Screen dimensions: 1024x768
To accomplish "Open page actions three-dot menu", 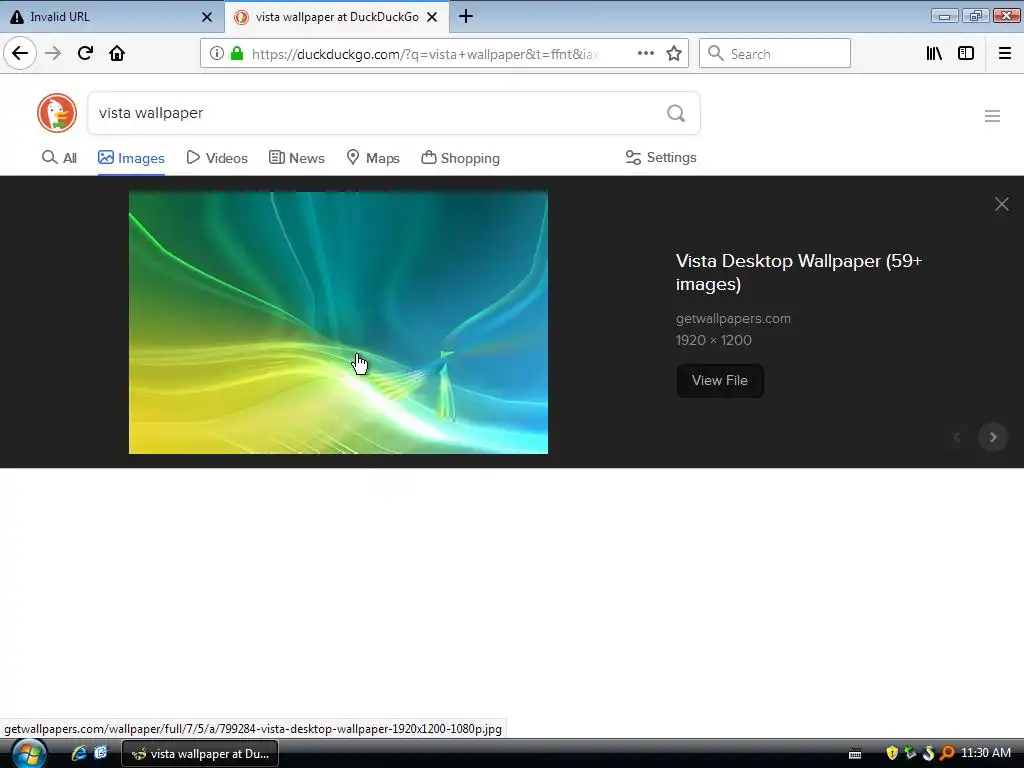I will click(x=645, y=54).
